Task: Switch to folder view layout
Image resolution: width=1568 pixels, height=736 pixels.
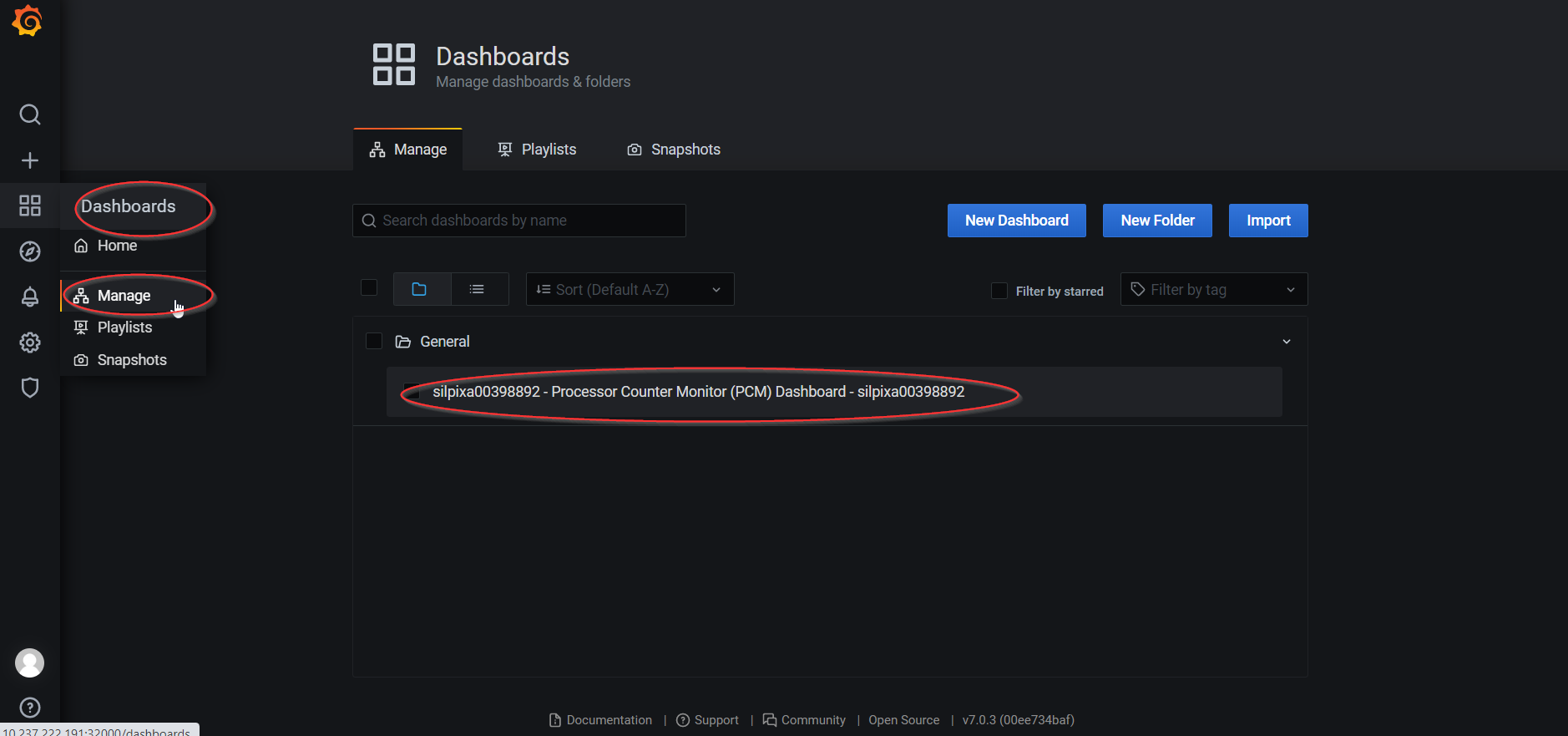Action: point(422,289)
